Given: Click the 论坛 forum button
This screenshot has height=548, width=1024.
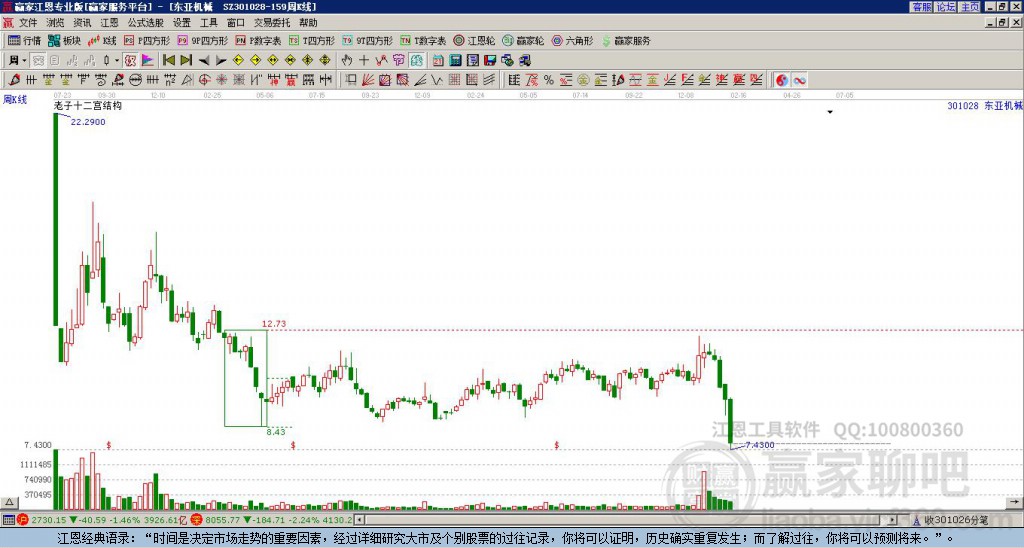Looking at the screenshot, I should (x=945, y=7).
